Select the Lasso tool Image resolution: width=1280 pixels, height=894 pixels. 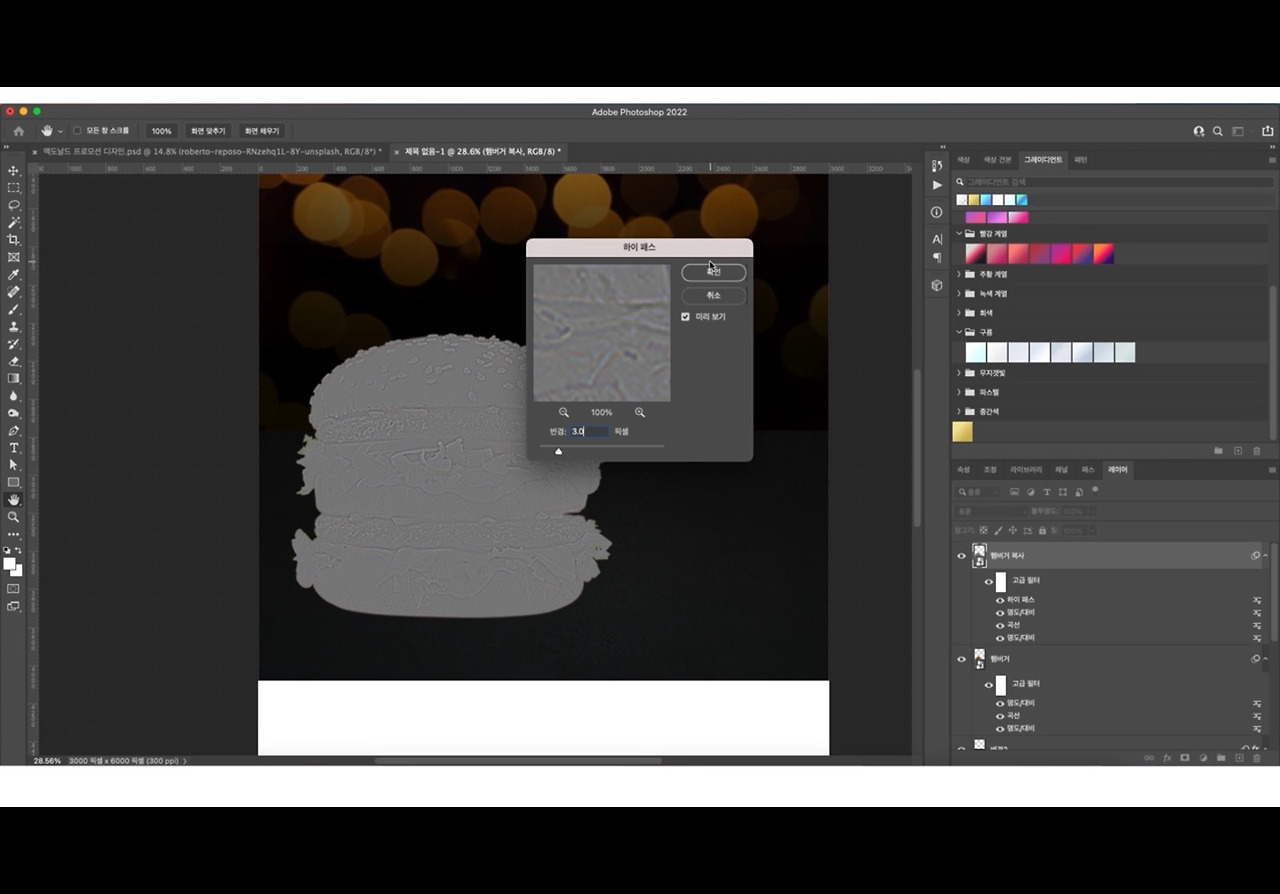coord(14,205)
